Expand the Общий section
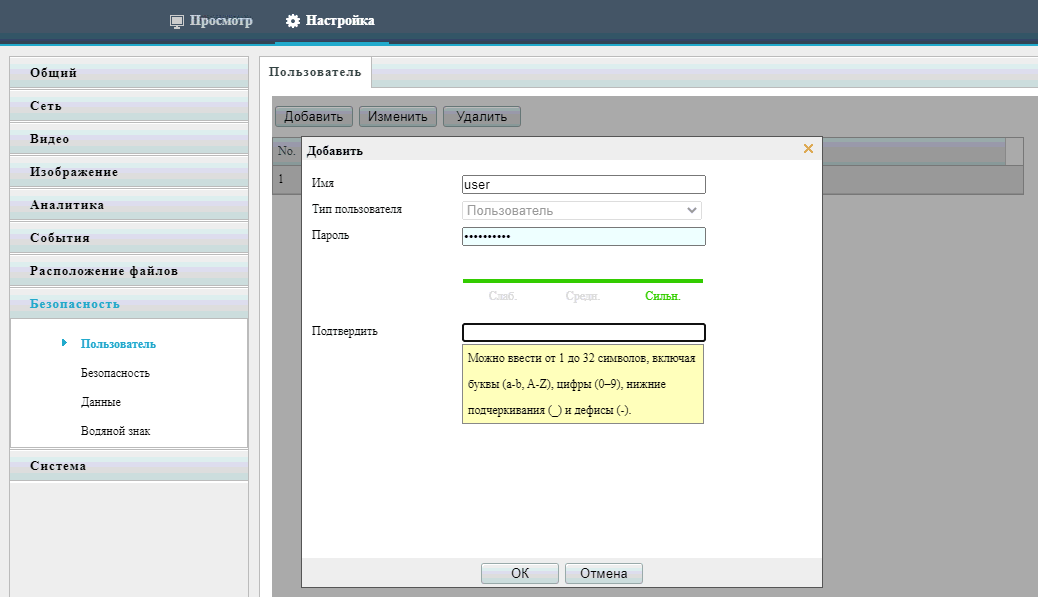This screenshot has width=1038, height=597. point(129,72)
